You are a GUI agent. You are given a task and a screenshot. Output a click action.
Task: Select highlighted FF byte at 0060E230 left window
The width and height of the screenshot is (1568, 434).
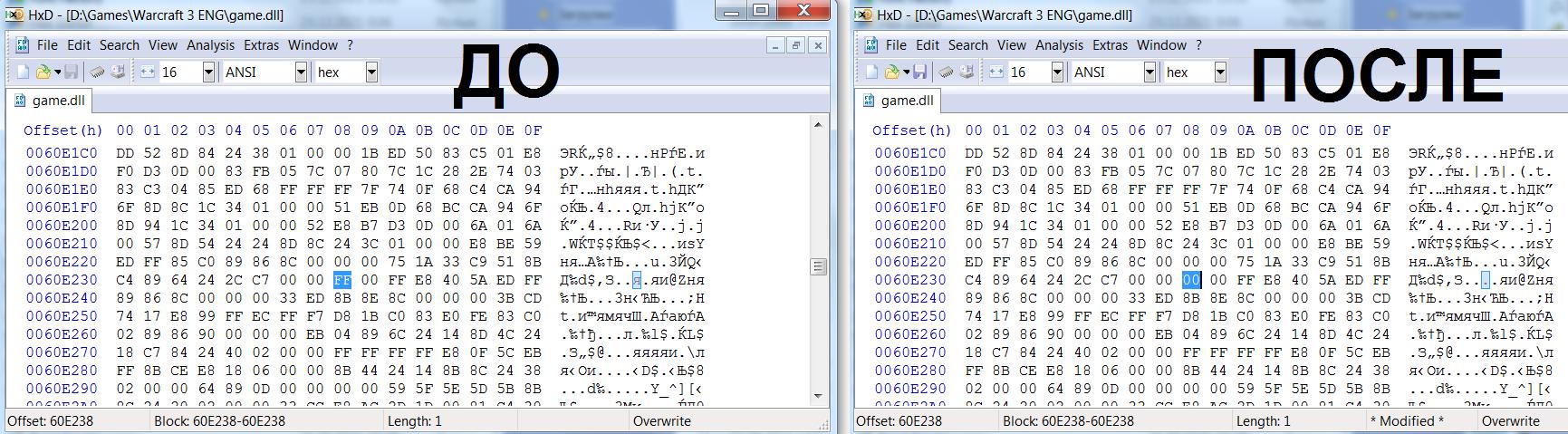342,280
